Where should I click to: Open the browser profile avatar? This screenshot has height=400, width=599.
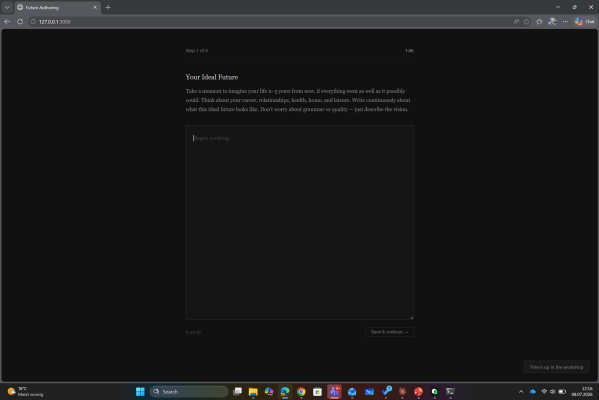tap(552, 22)
